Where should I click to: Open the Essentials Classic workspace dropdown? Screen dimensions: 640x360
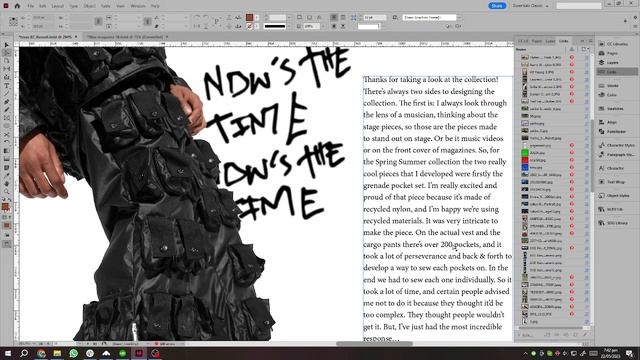(531, 6)
